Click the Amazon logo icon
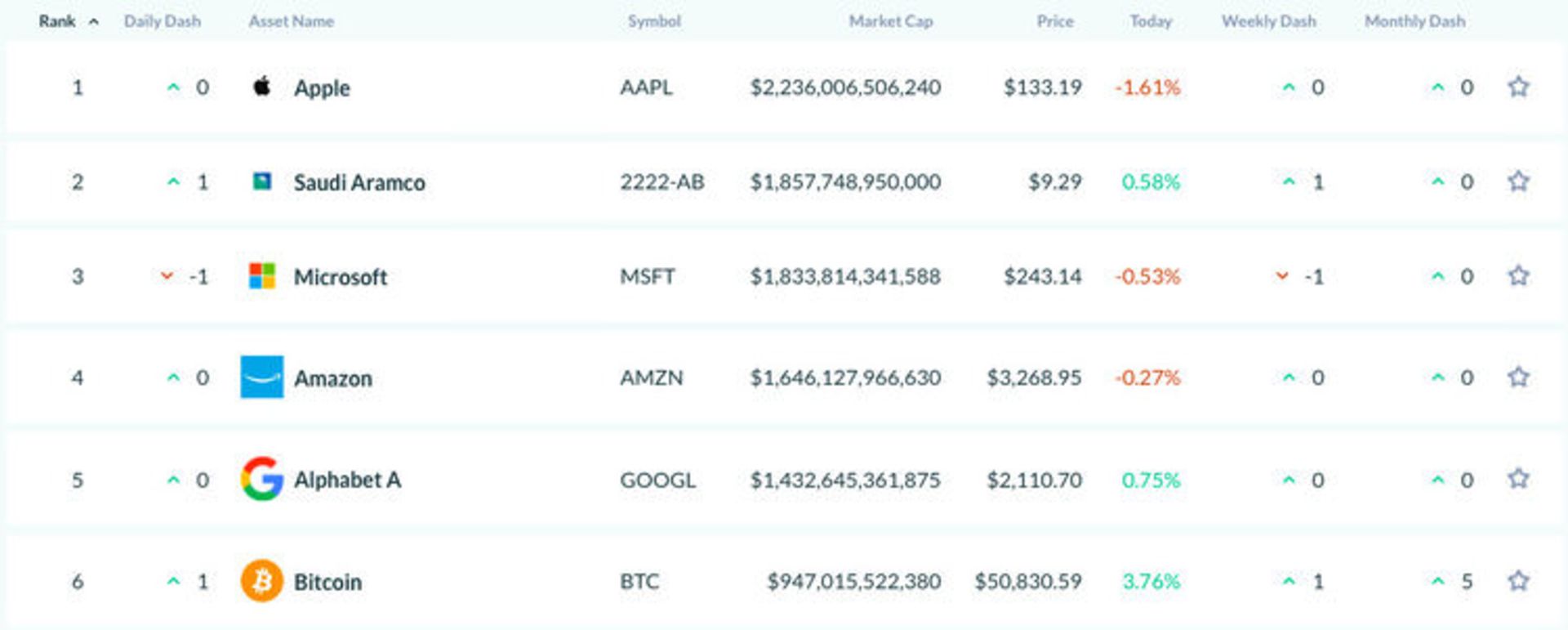This screenshot has width=1568, height=630. point(261,378)
